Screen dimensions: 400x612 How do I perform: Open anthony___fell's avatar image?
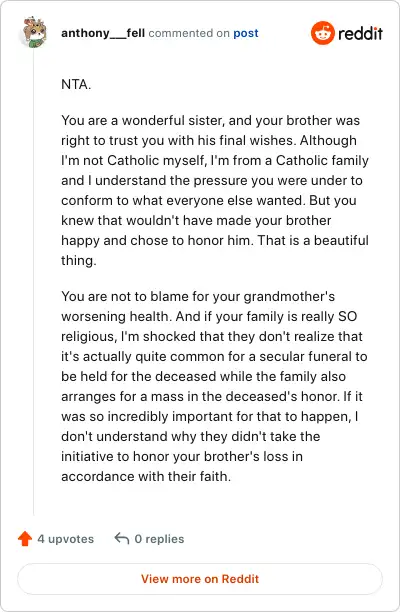point(34,32)
